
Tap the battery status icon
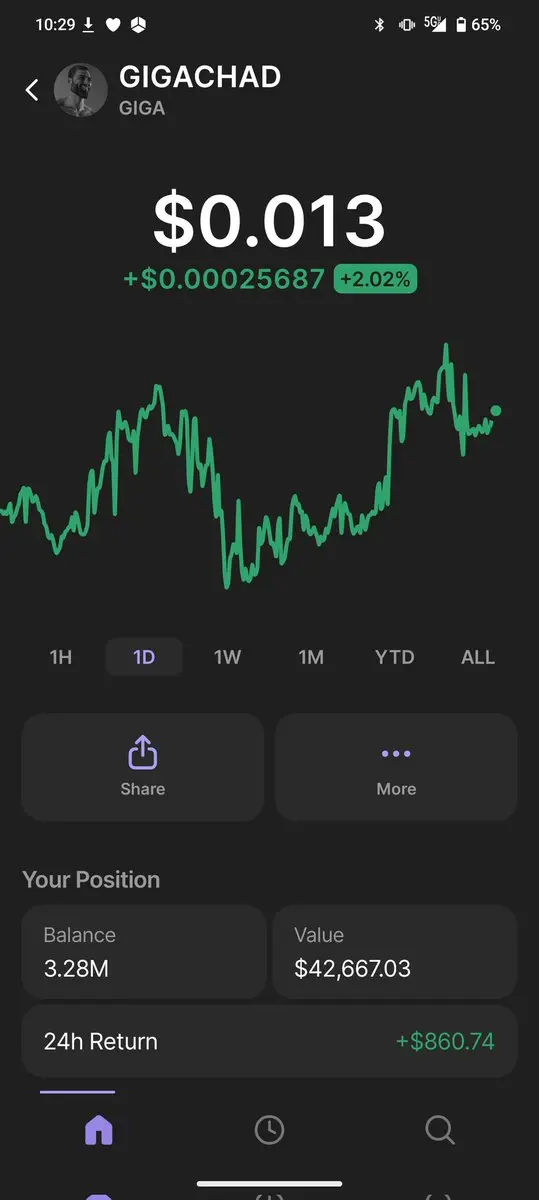461,25
